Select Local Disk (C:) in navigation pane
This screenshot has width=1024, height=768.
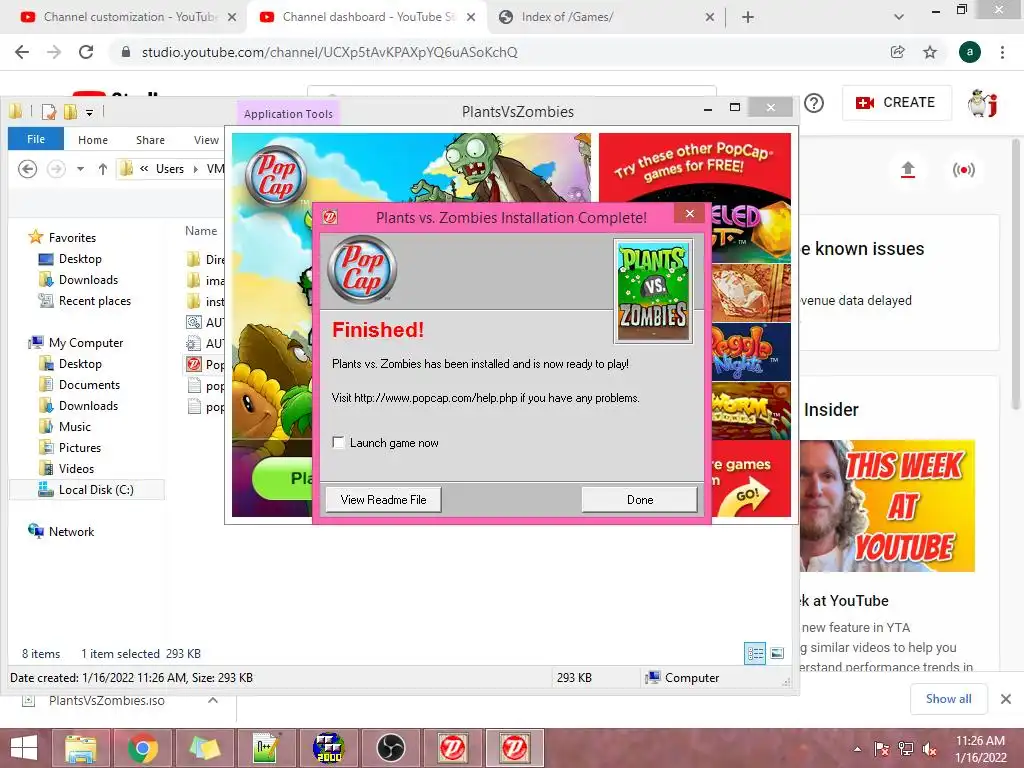pyautogui.click(x=86, y=490)
